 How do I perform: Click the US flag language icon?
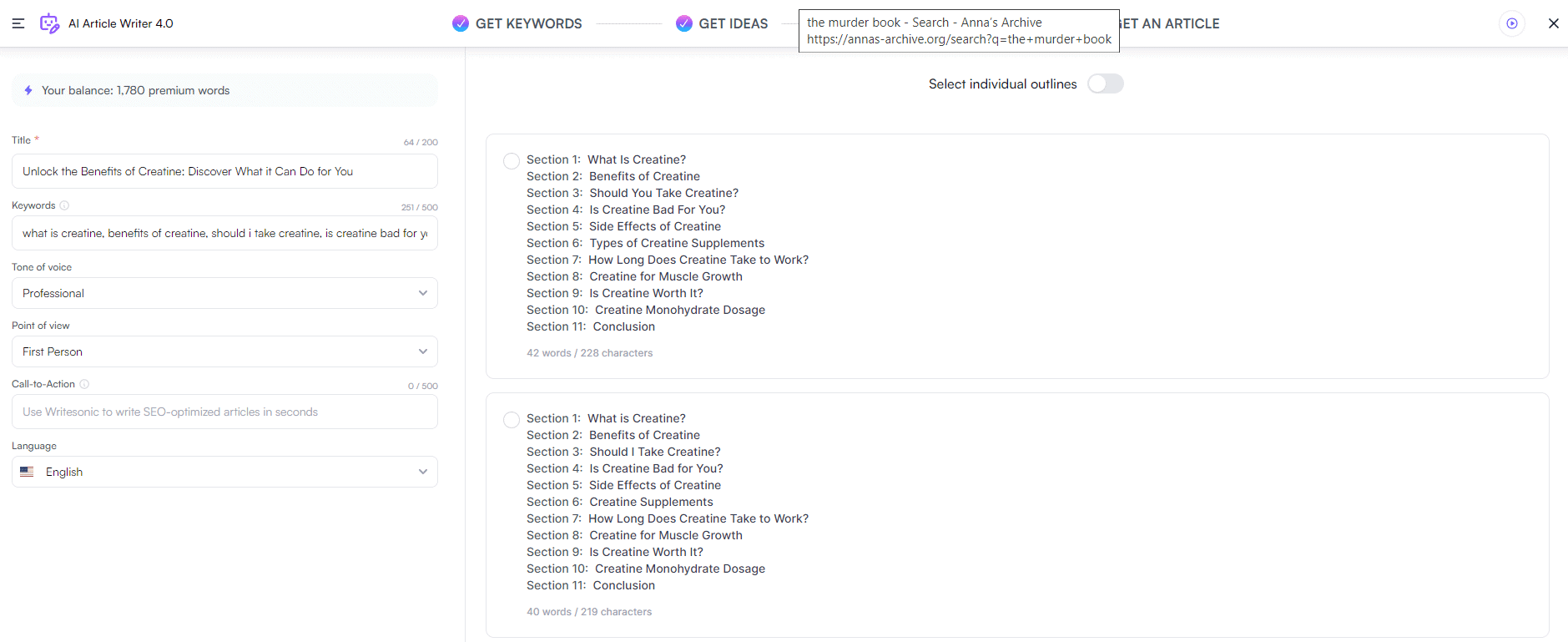(28, 472)
